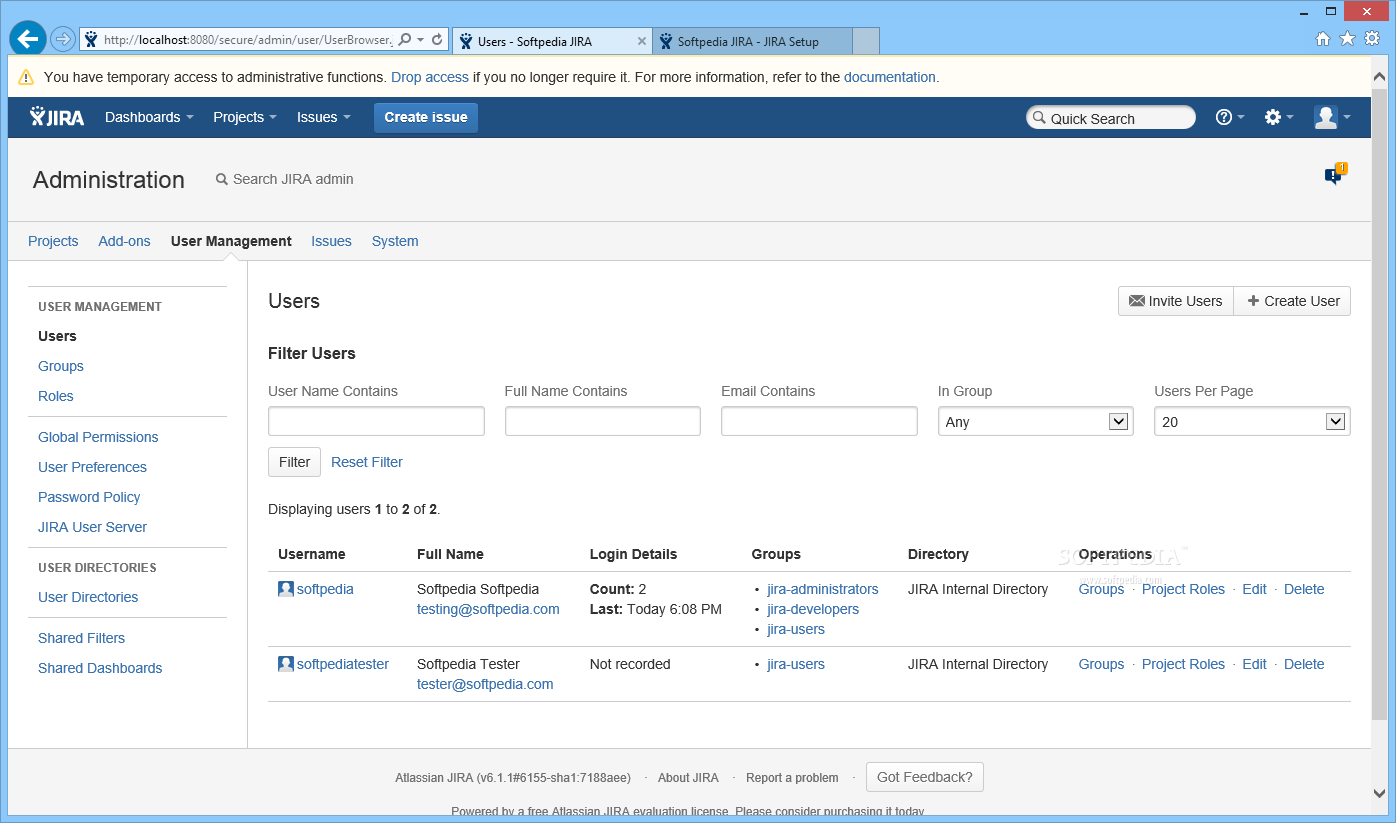Open the Projects admin tab
Screen dimensions: 1396x823
click(53, 241)
